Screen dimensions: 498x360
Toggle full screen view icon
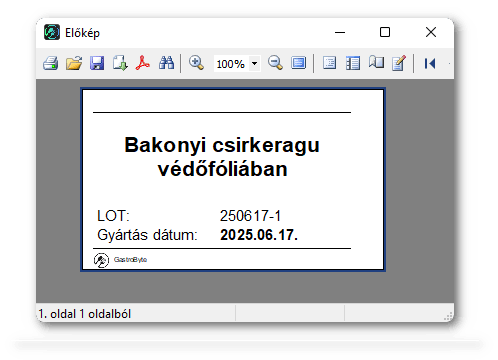298,63
